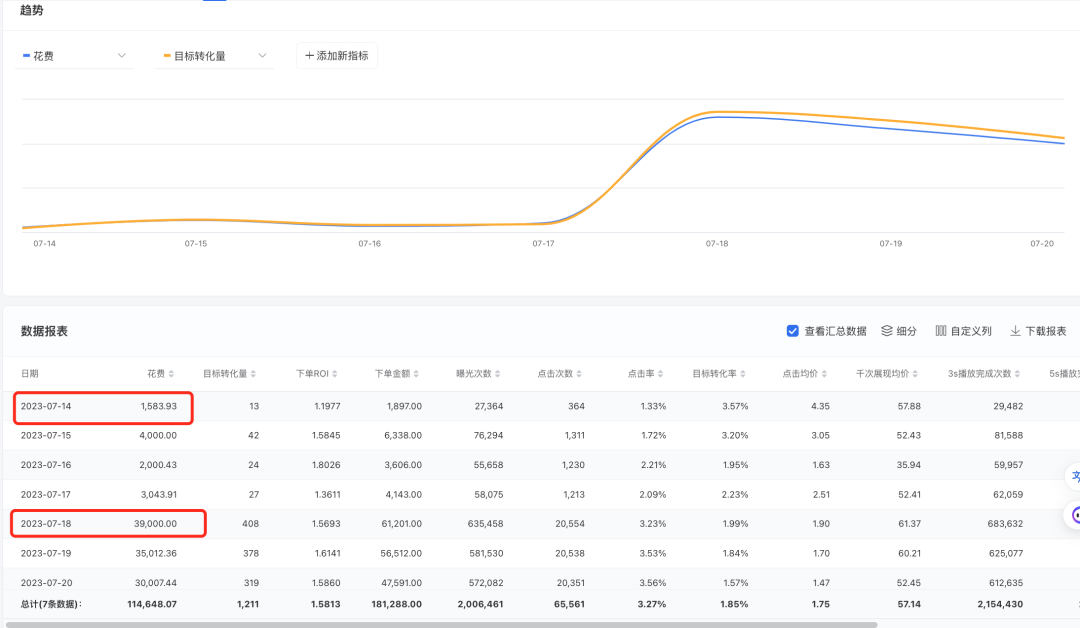Click the horizontal scrollbar under the table

point(440,624)
